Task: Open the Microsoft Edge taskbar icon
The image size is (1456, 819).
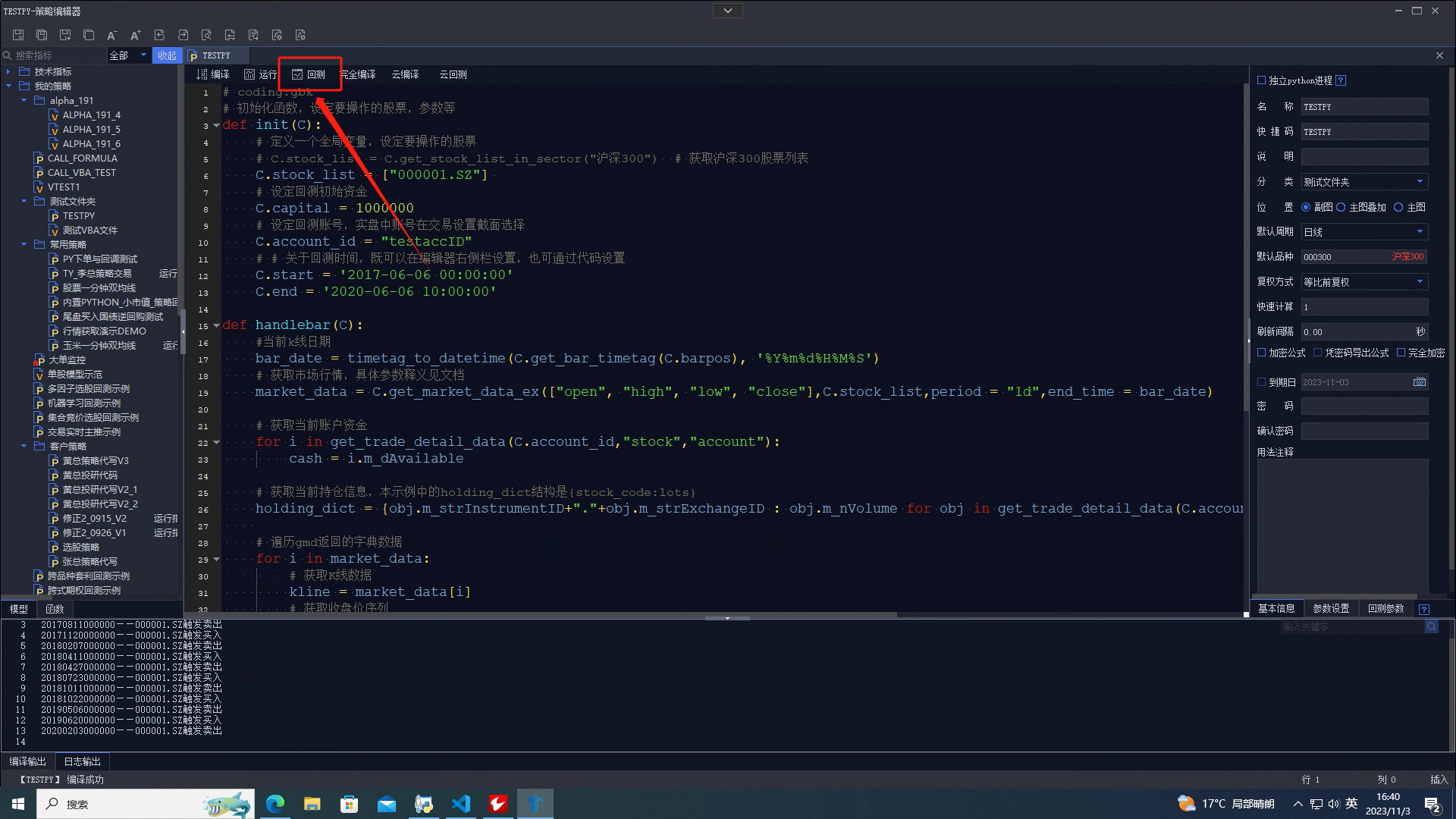Action: [x=275, y=804]
